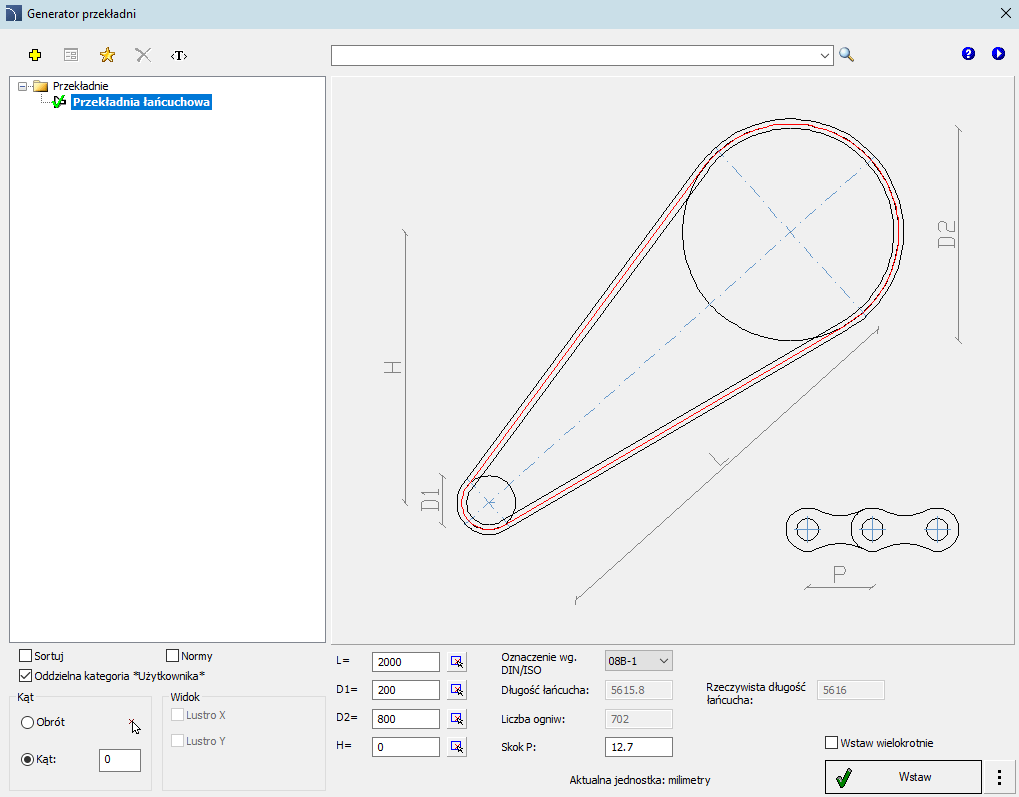Image resolution: width=1019 pixels, height=797 pixels.
Task: Collapse the Przekładnie tree node
Action: pyautogui.click(x=23, y=86)
